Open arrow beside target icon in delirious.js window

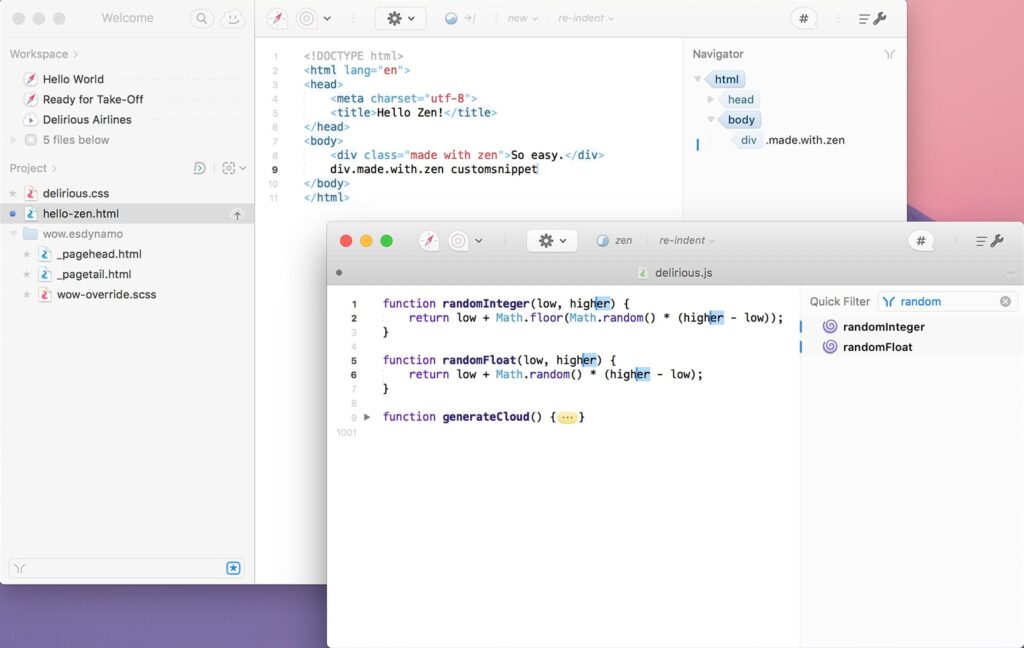pos(479,241)
